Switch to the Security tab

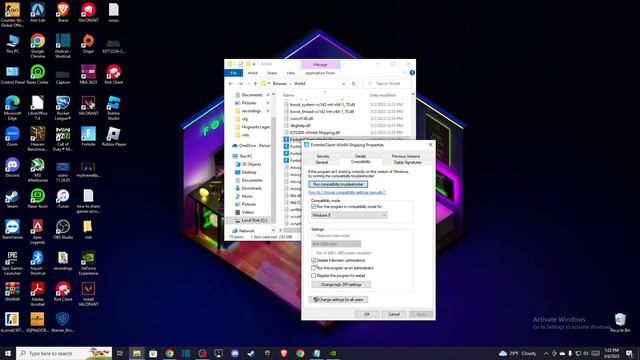[322, 156]
